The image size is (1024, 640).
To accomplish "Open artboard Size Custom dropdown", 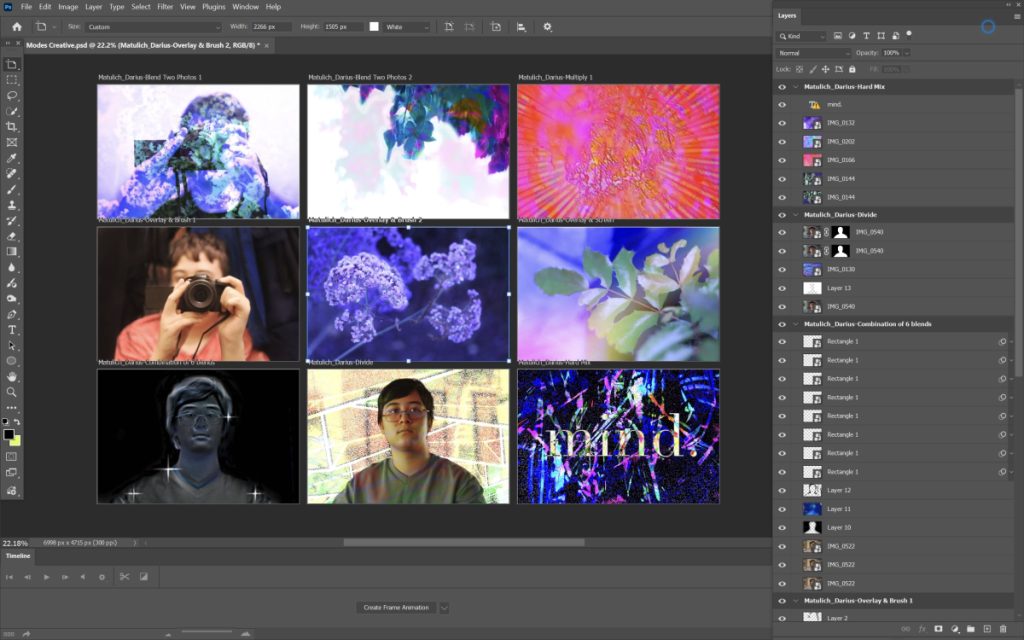I will tap(153, 27).
